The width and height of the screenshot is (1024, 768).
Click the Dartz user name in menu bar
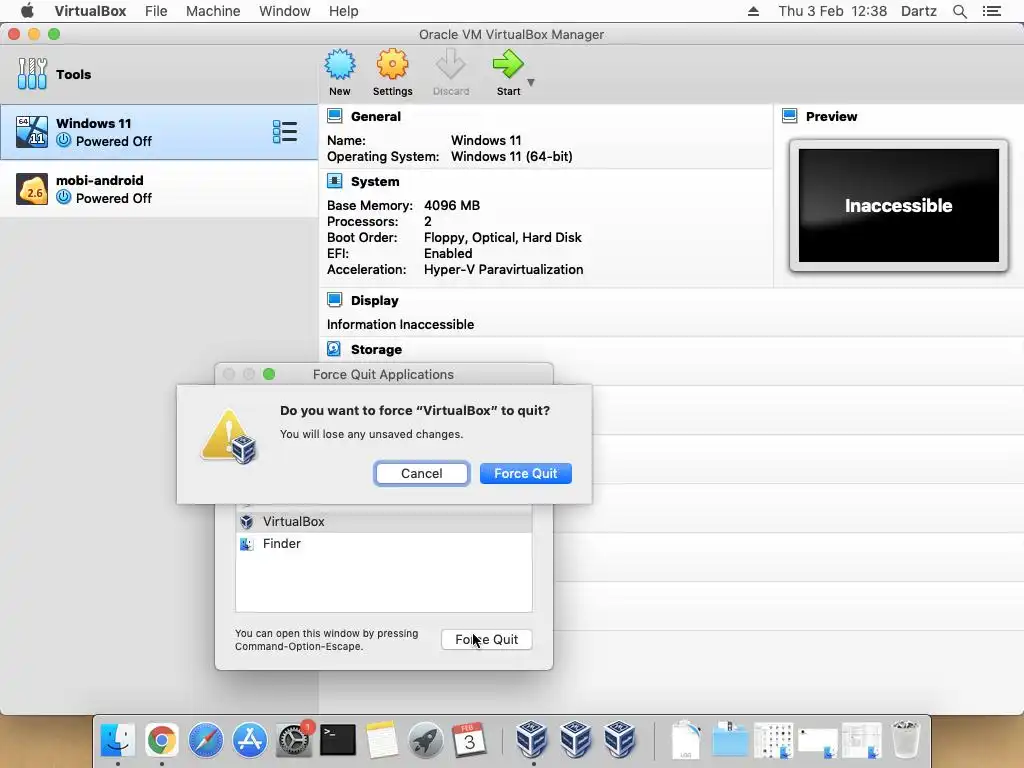tap(918, 11)
